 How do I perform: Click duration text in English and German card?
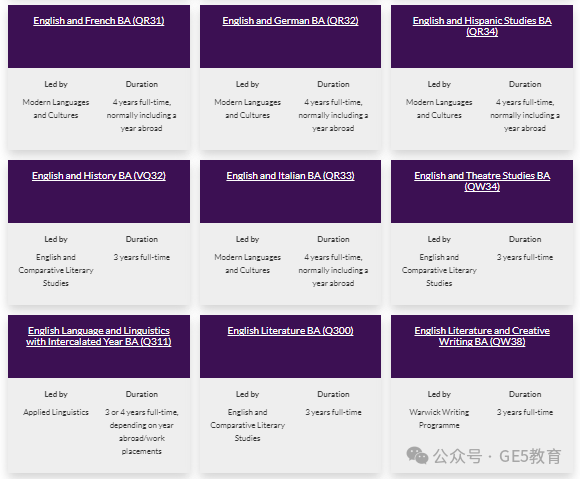click(333, 115)
